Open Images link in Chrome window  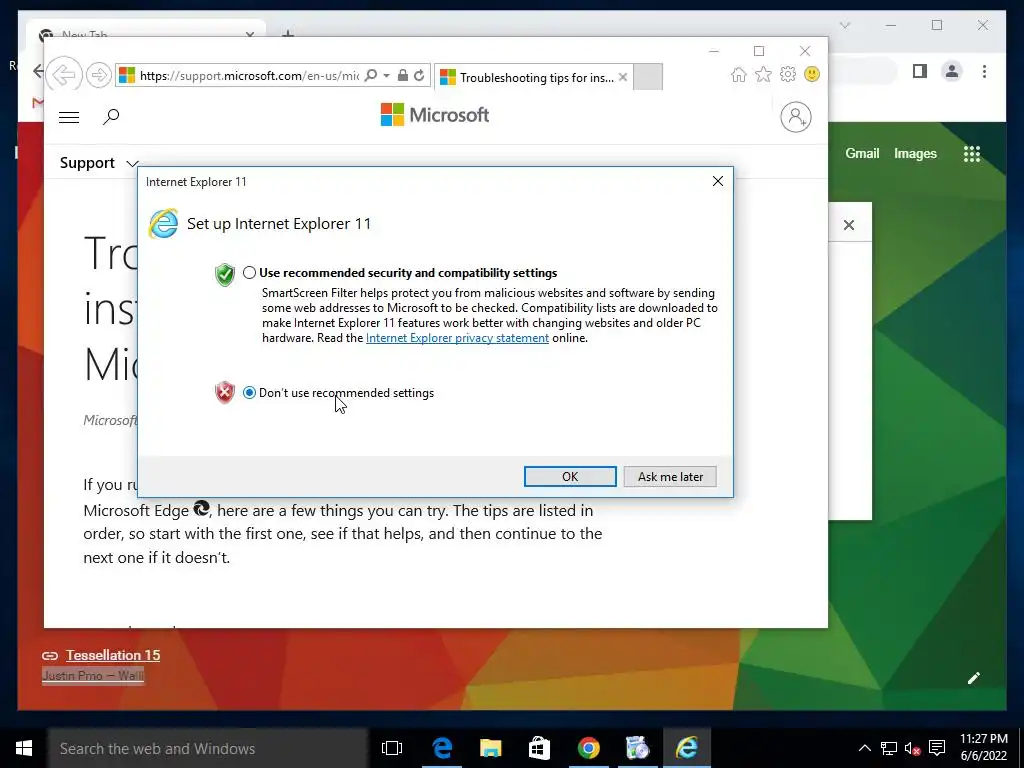(x=915, y=153)
